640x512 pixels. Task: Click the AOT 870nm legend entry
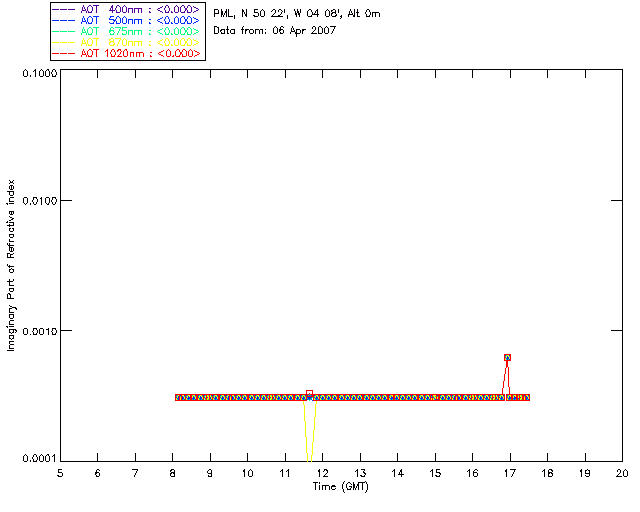126,42
